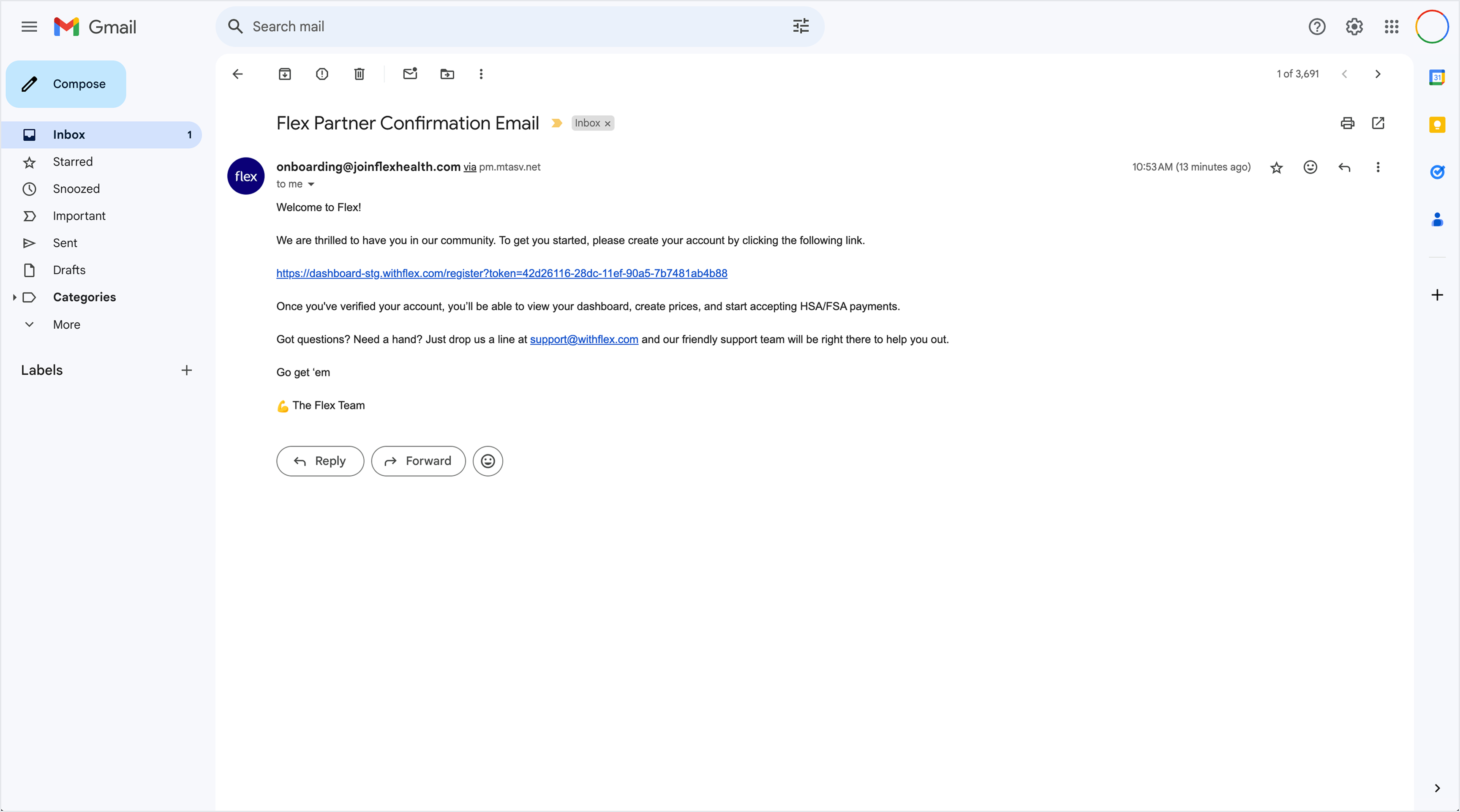Print the email conversation
The image size is (1460, 812).
[1347, 123]
